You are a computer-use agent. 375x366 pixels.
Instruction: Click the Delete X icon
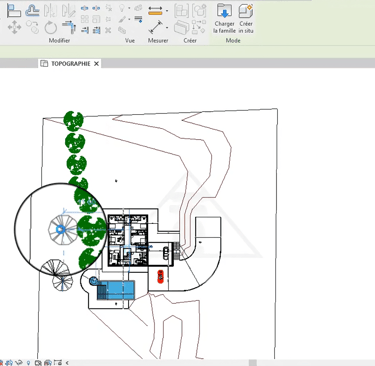[x=108, y=30]
